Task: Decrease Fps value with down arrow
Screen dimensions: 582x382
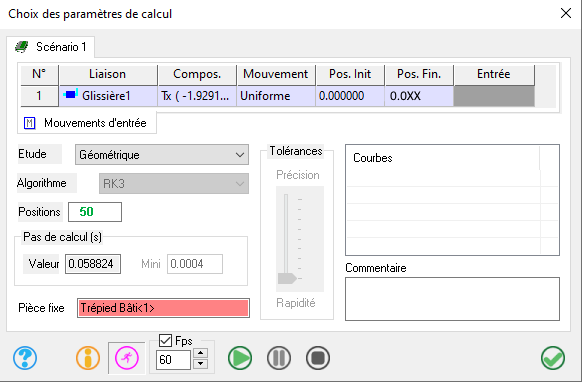Action: point(200,363)
